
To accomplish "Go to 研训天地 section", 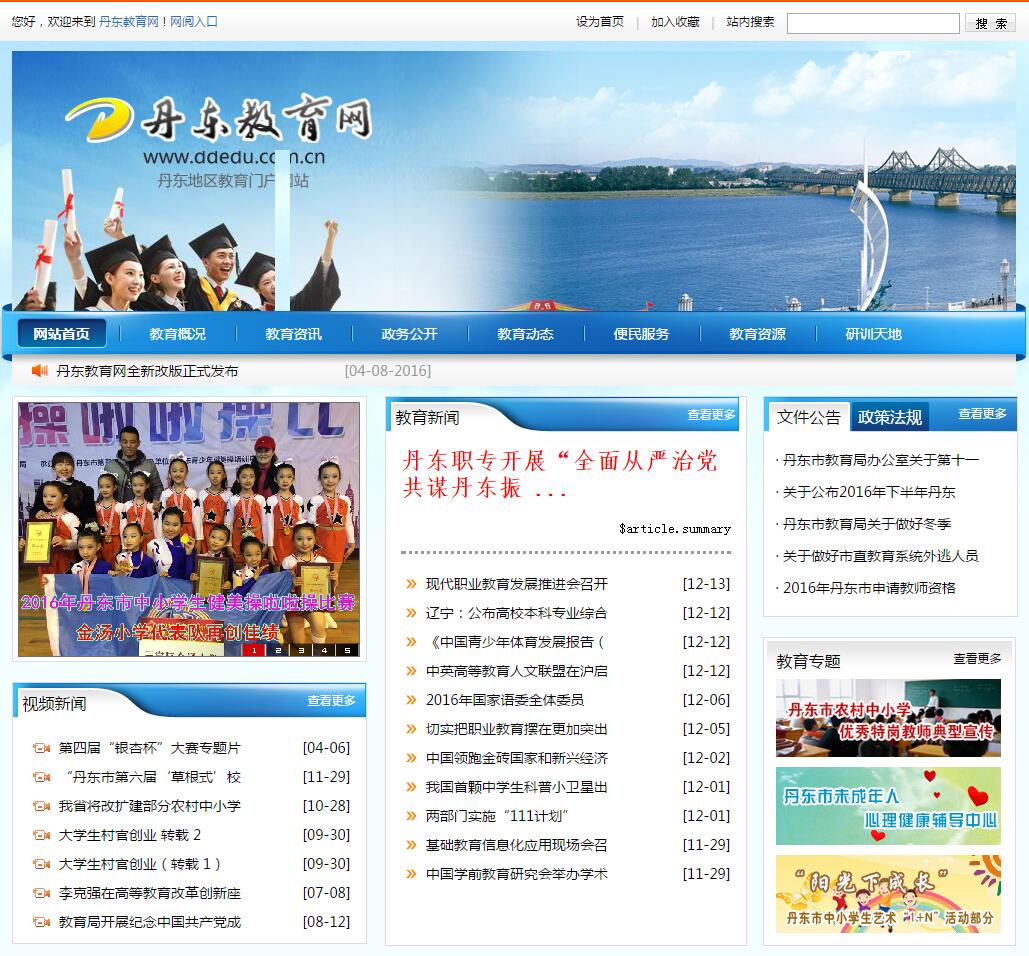I will click(x=873, y=334).
